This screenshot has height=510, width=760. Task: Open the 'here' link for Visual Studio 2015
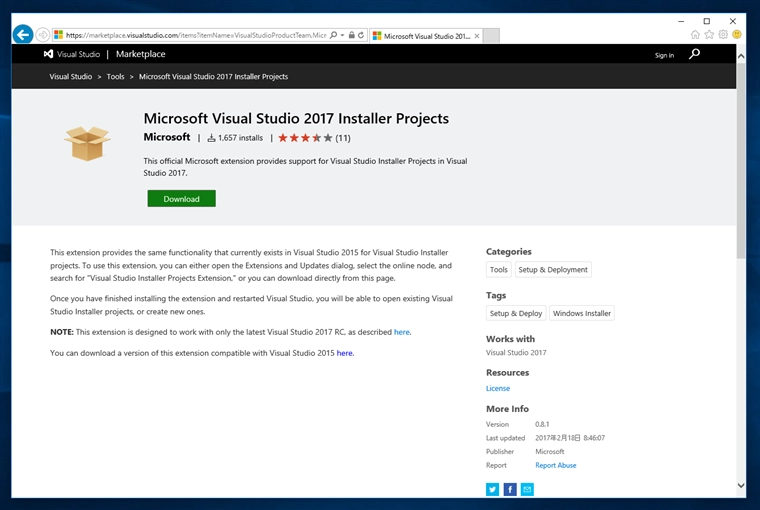point(345,353)
